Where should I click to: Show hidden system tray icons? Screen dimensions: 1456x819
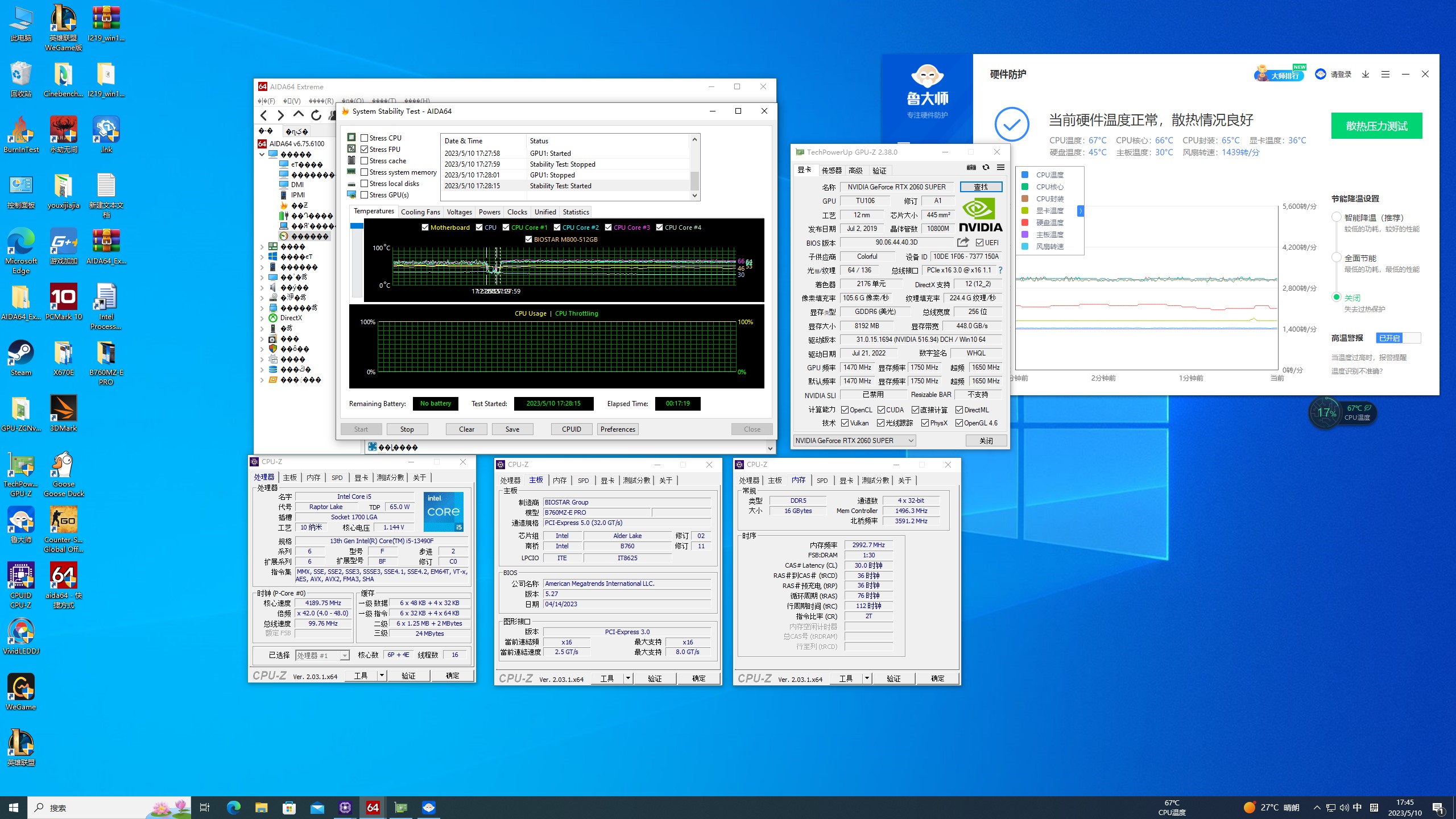[1317, 808]
